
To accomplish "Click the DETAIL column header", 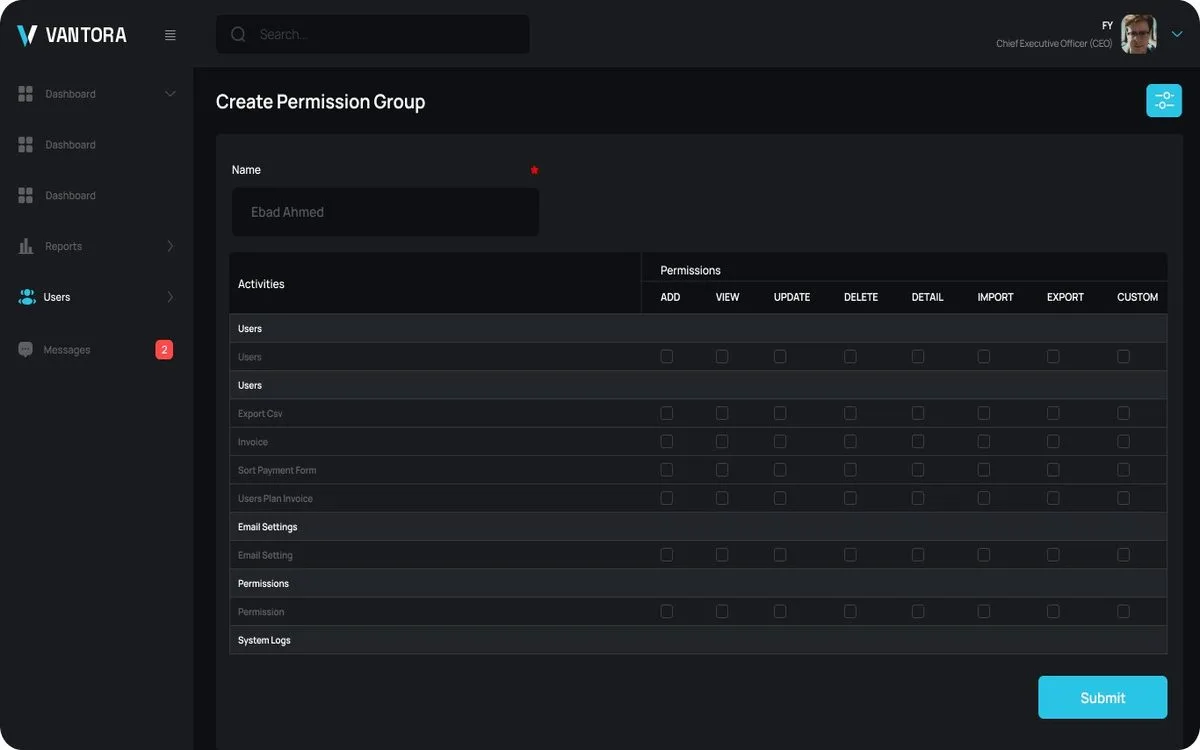I will point(927,297).
